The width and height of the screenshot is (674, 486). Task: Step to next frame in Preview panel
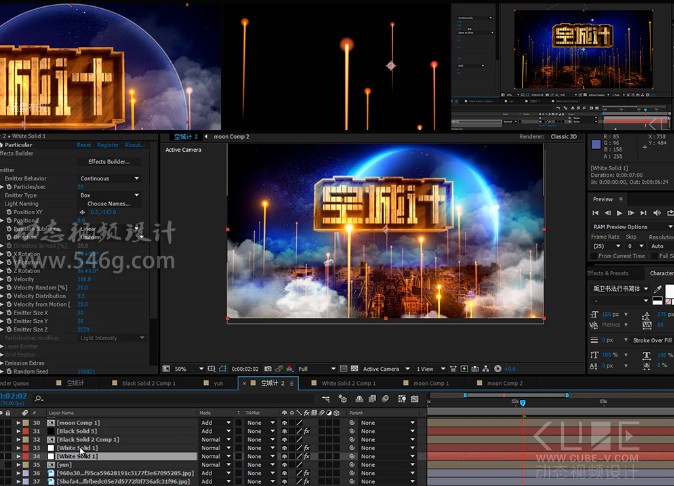click(x=631, y=213)
